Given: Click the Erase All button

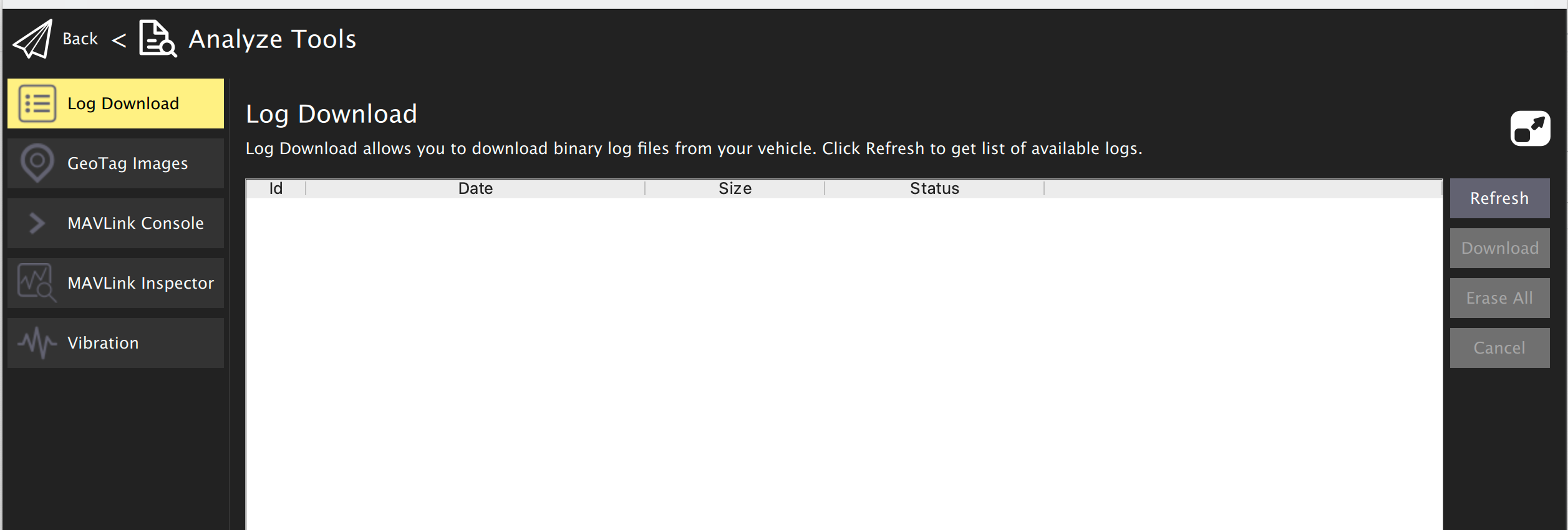Looking at the screenshot, I should [1499, 298].
